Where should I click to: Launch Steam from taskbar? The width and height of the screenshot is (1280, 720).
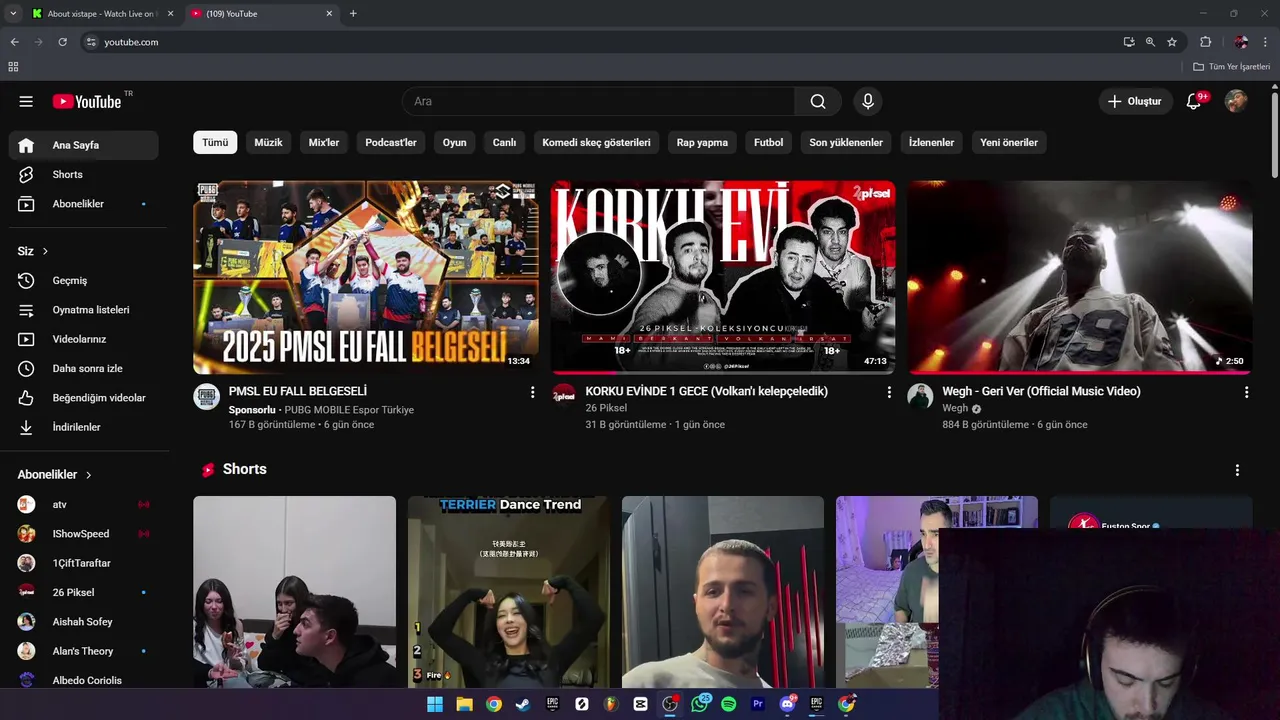pyautogui.click(x=523, y=704)
